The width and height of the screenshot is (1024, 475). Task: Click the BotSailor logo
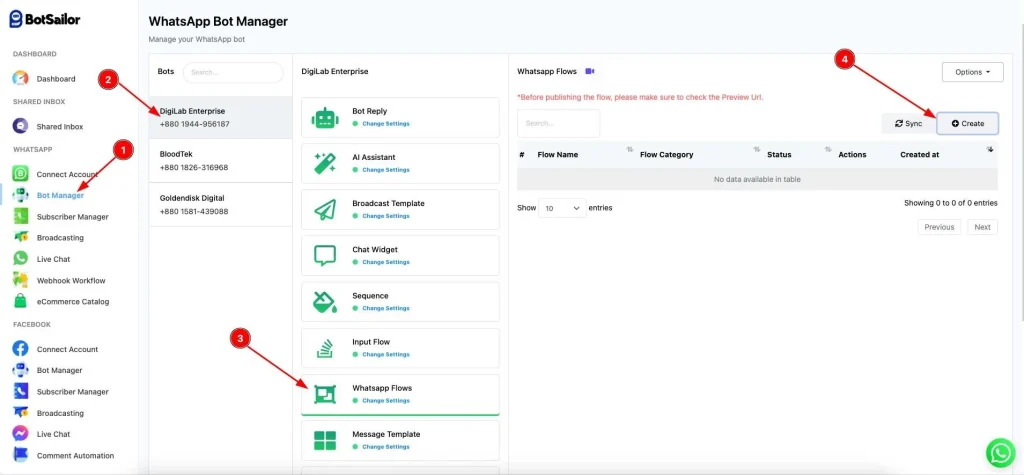point(45,19)
